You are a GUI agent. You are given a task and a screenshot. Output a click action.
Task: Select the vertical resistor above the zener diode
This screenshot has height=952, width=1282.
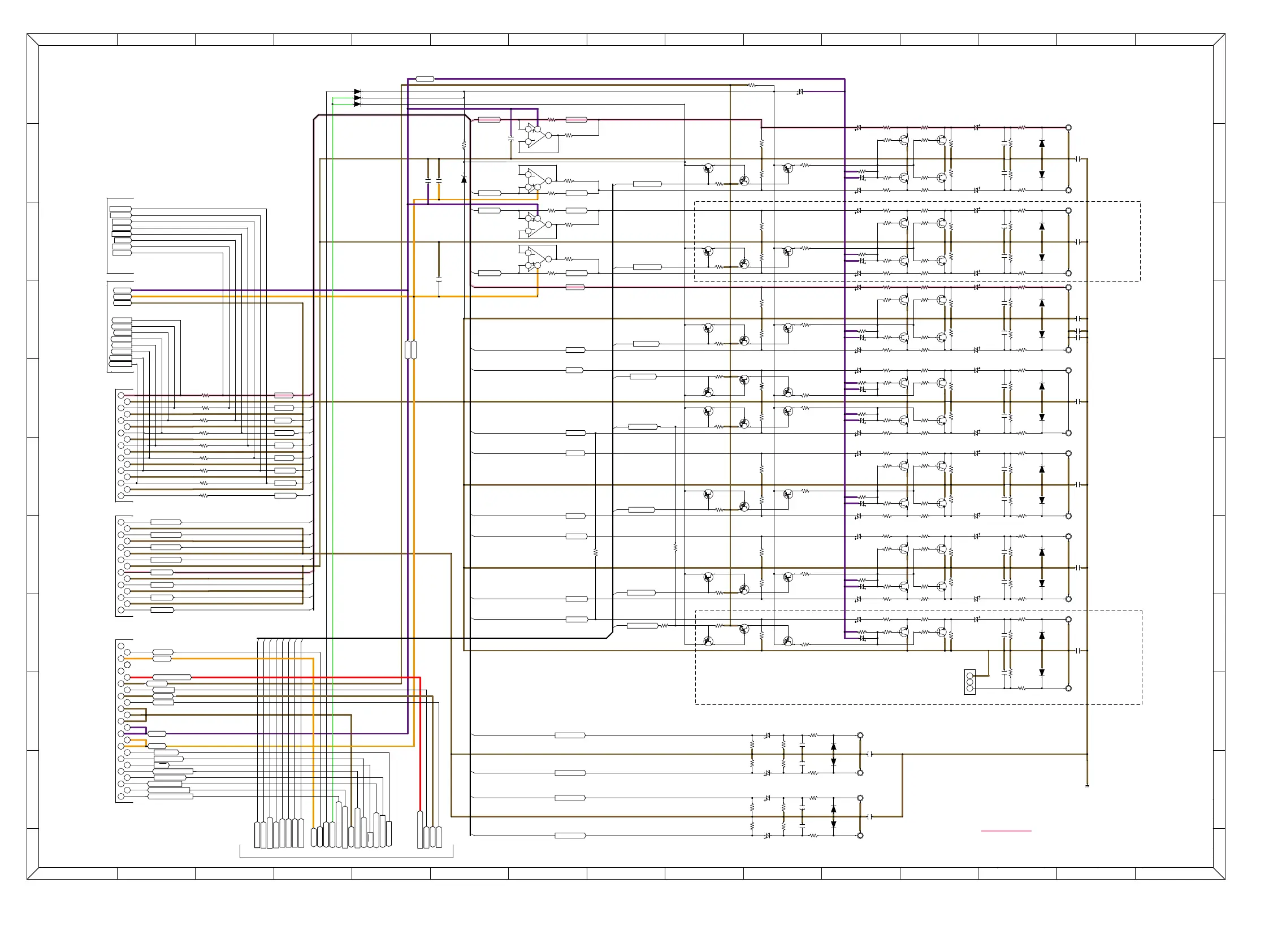pos(464,145)
